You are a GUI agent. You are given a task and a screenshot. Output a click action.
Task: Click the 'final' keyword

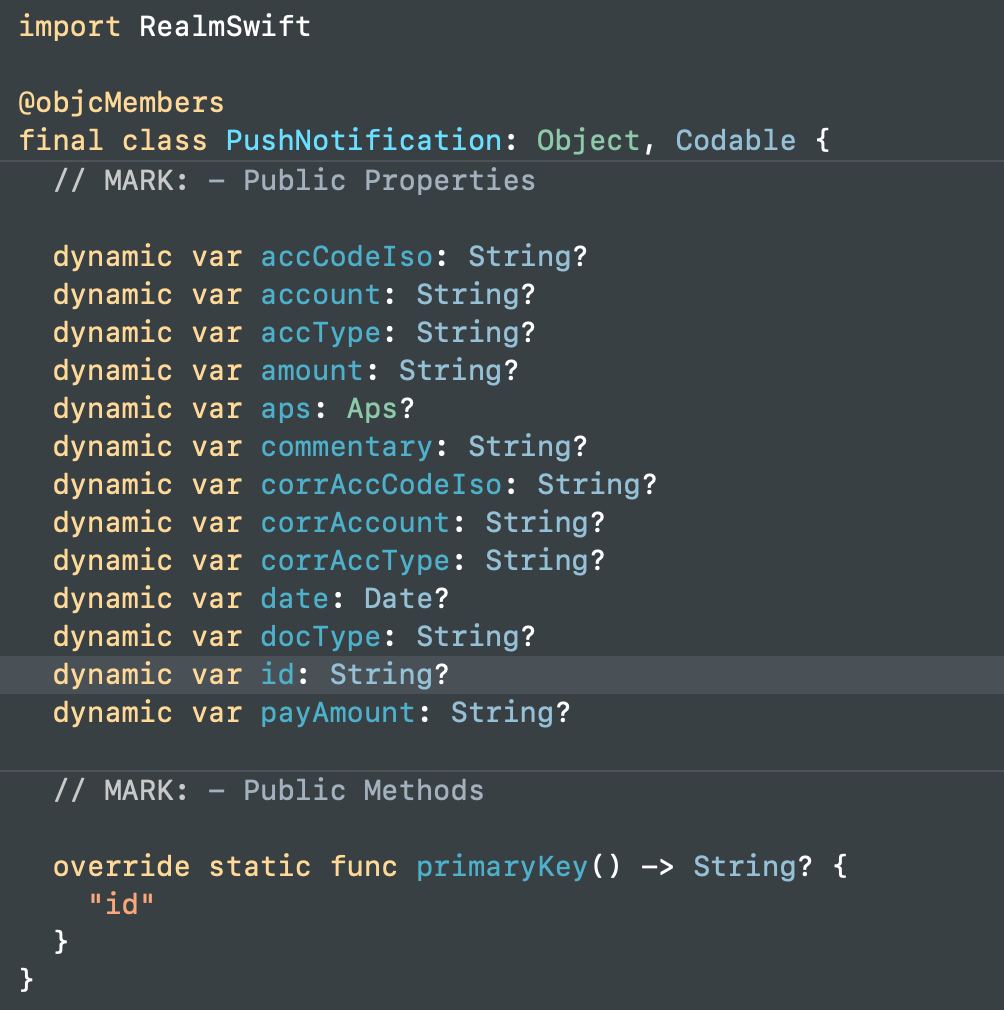[61, 140]
